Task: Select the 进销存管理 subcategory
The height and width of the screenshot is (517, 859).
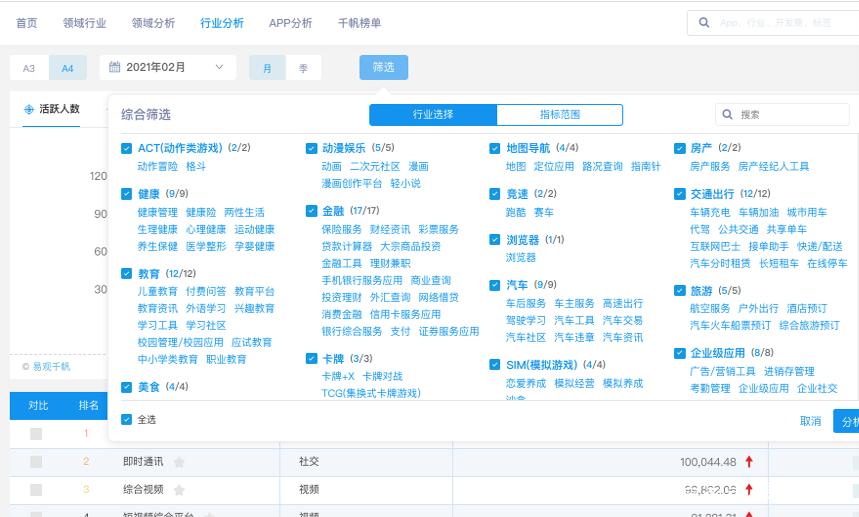Action: (x=789, y=371)
